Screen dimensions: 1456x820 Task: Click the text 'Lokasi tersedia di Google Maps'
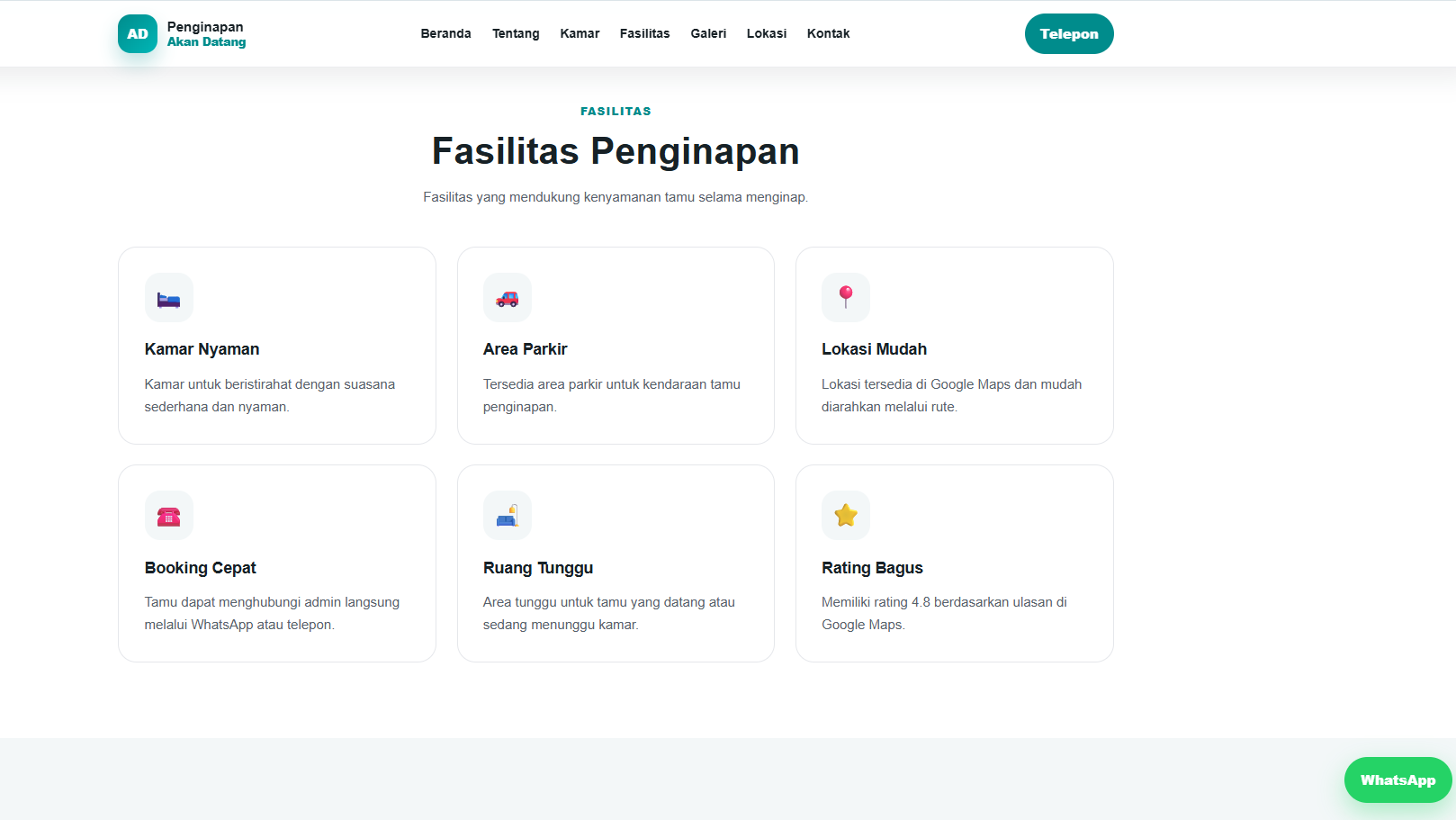tap(916, 384)
